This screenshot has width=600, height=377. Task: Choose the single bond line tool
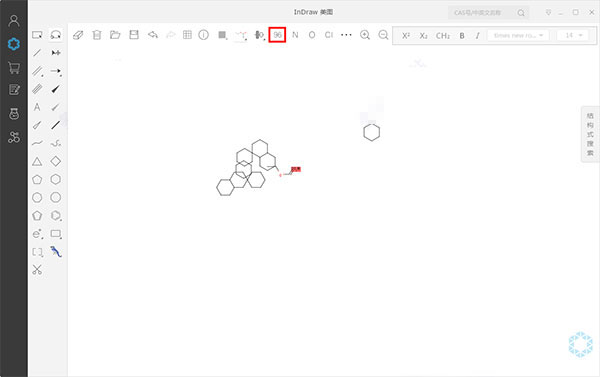point(37,53)
